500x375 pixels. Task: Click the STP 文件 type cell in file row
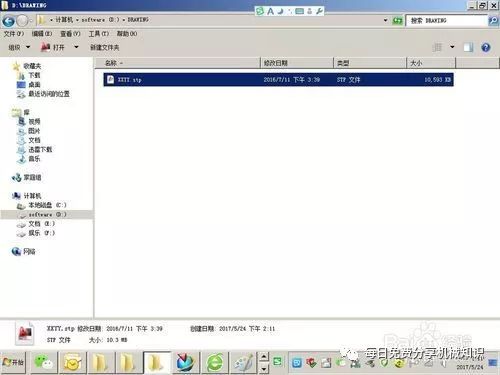tap(348, 80)
